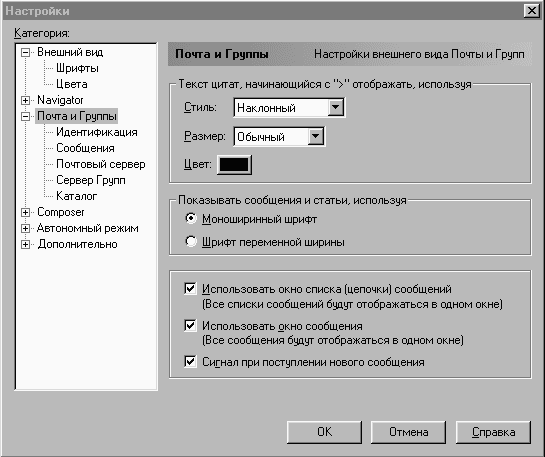The height and width of the screenshot is (457, 545).
Task: Expand the Composer category node
Action: click(x=25, y=212)
